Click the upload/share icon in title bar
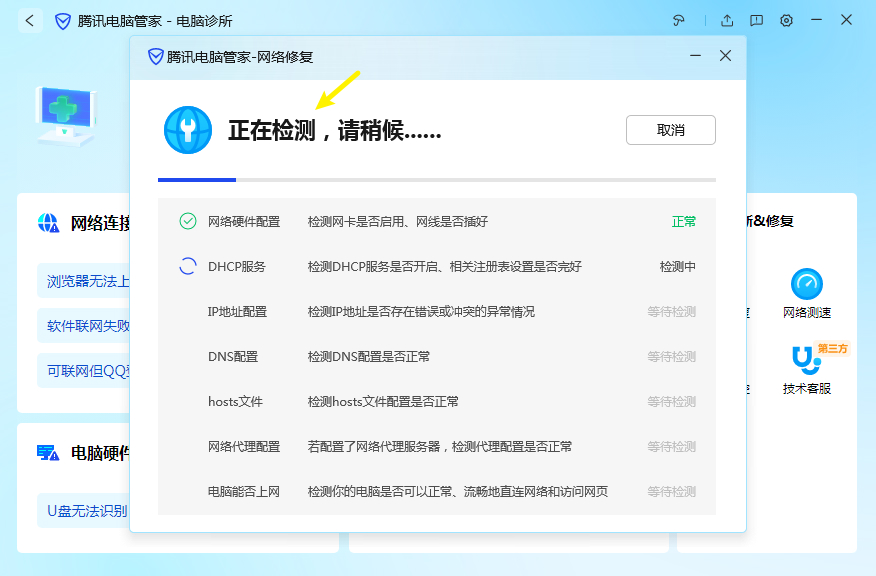 727,21
